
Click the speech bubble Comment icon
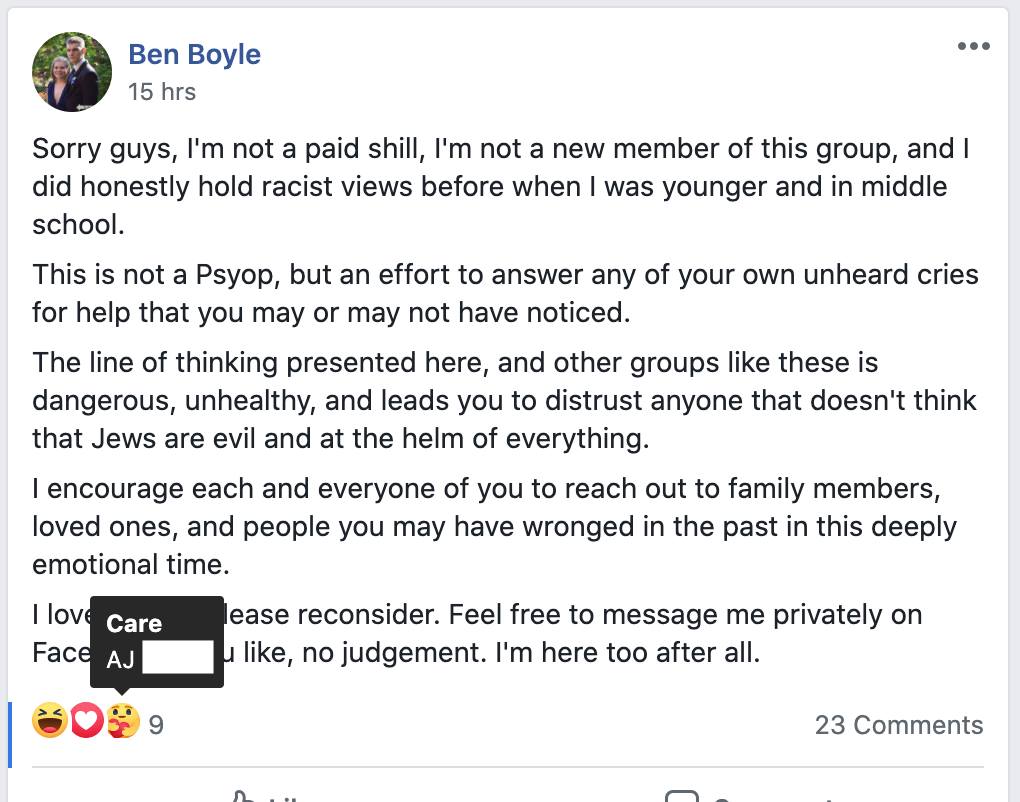click(x=681, y=797)
